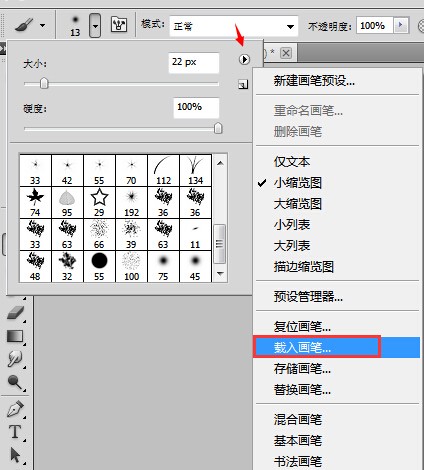424x470 pixels.
Task: Pick the scattered leaves brush 48
Action: pos(35,266)
